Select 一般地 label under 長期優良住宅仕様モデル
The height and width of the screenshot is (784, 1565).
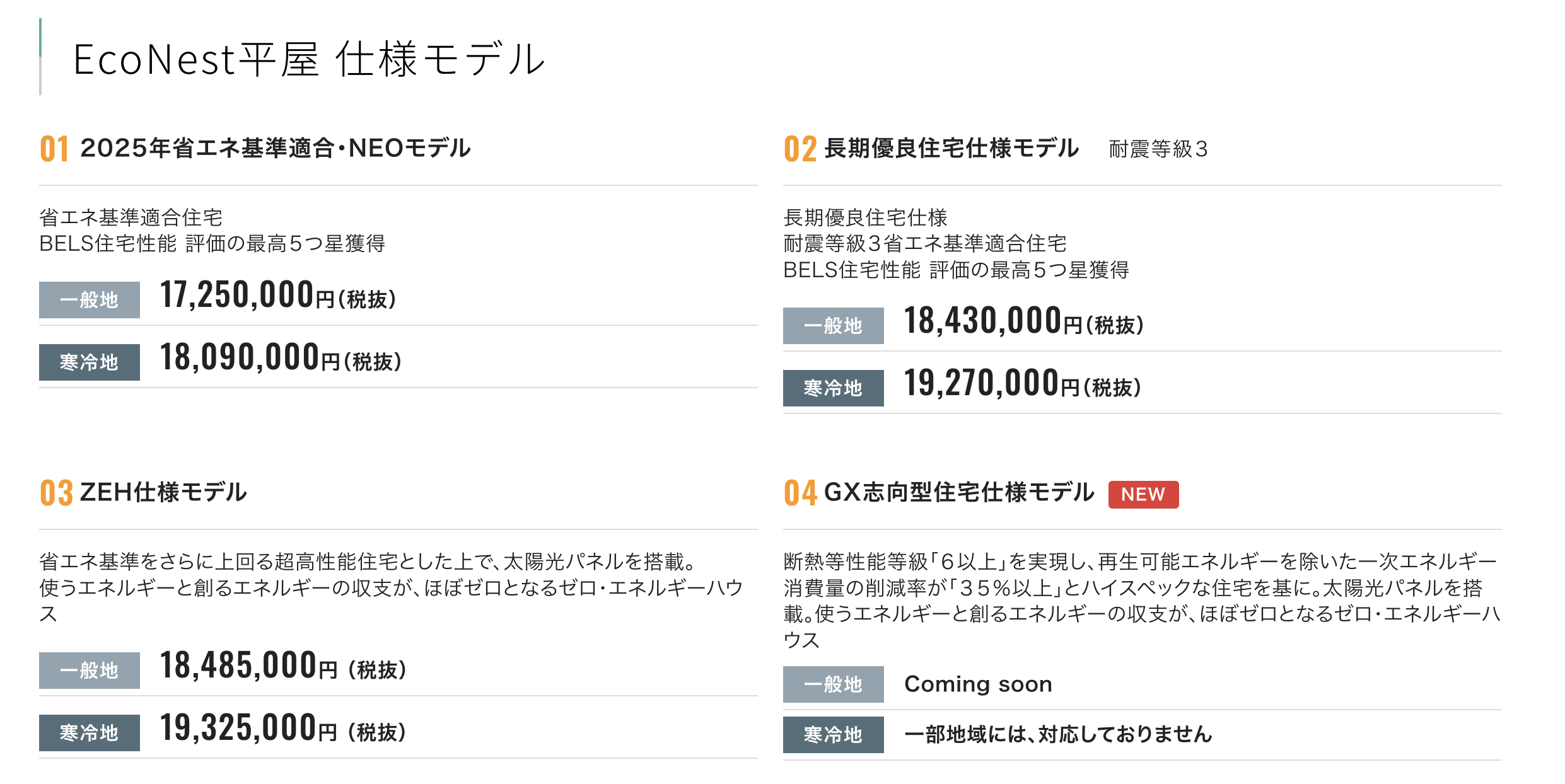click(x=834, y=326)
